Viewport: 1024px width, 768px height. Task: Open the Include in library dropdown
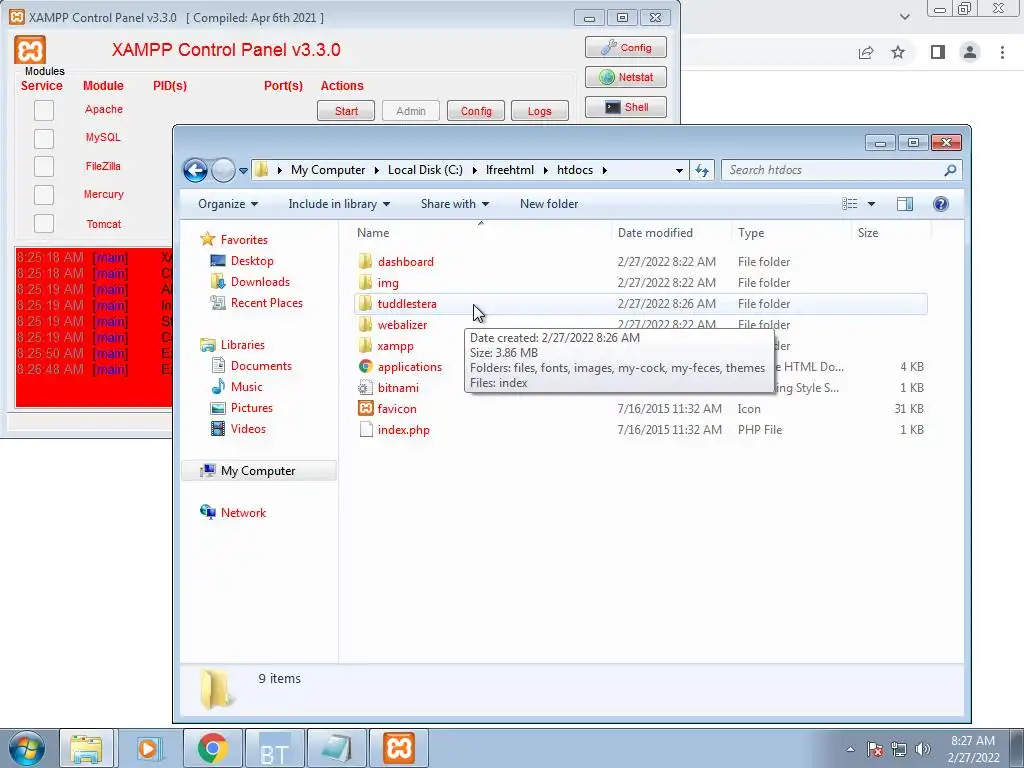pos(339,204)
